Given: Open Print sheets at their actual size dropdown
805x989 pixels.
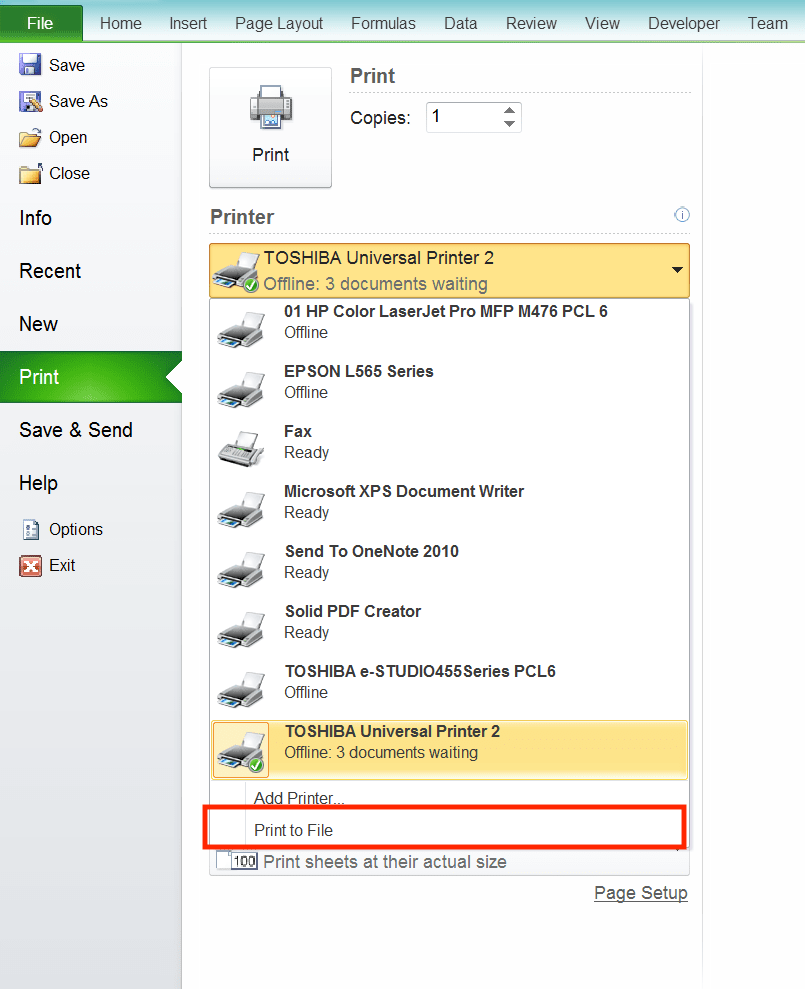Looking at the screenshot, I should [449, 862].
